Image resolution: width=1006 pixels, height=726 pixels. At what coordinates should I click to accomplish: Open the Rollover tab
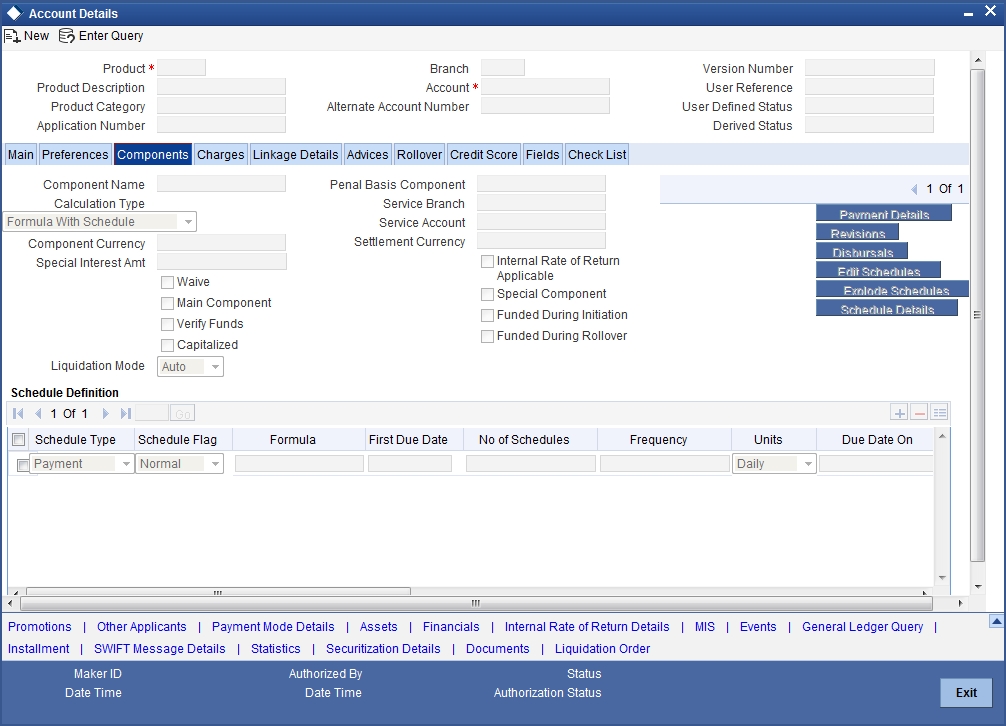tap(420, 155)
